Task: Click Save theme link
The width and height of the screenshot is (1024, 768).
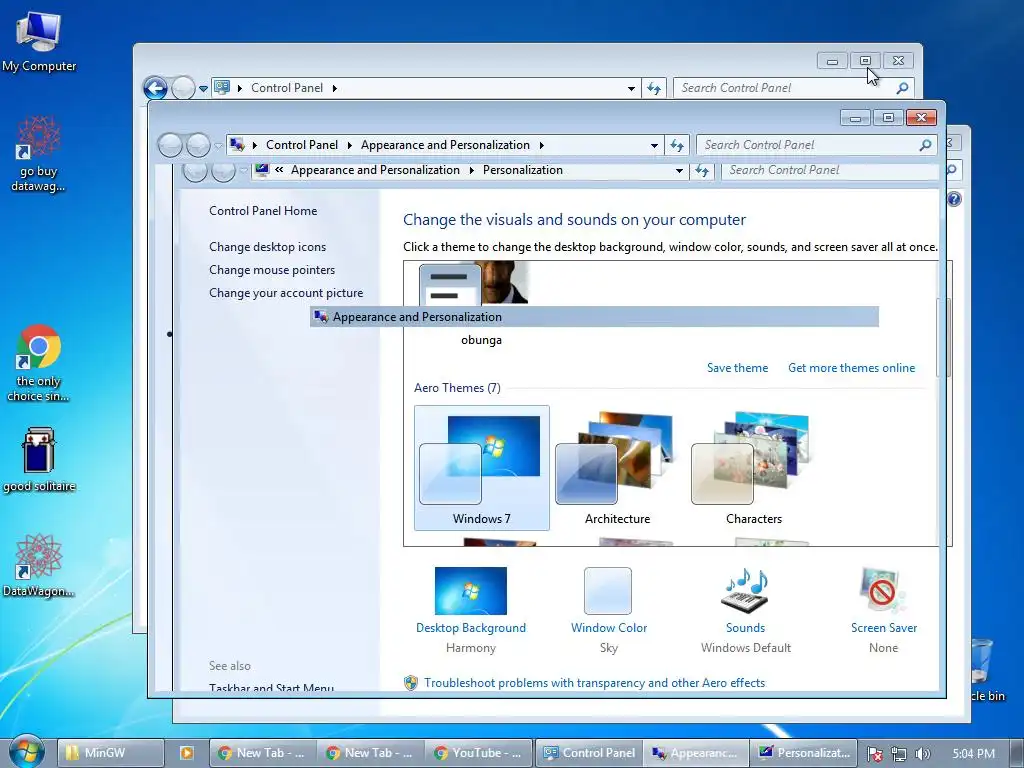Action: pos(737,368)
